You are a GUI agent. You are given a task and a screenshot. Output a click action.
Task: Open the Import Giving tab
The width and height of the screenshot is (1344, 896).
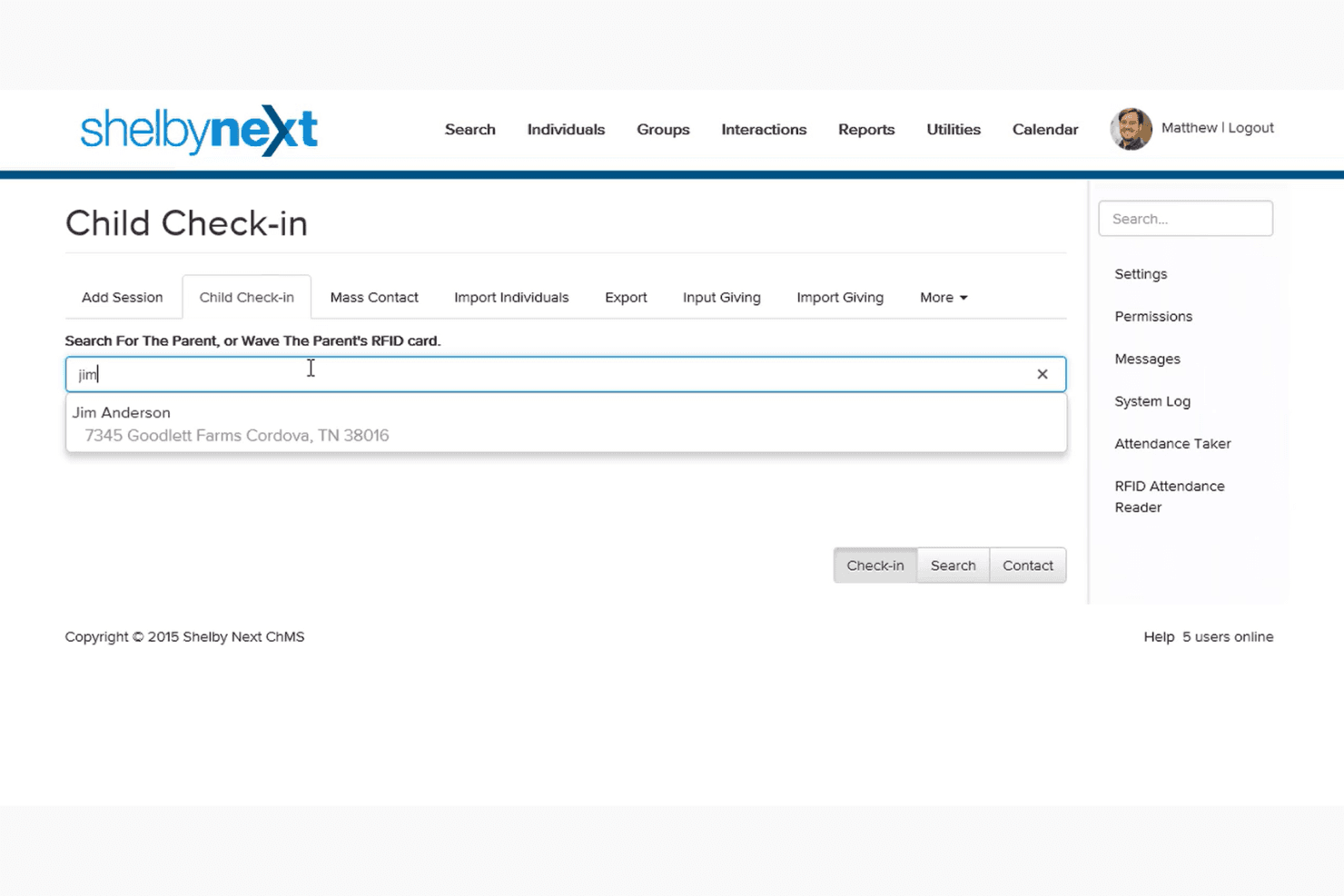(x=840, y=298)
